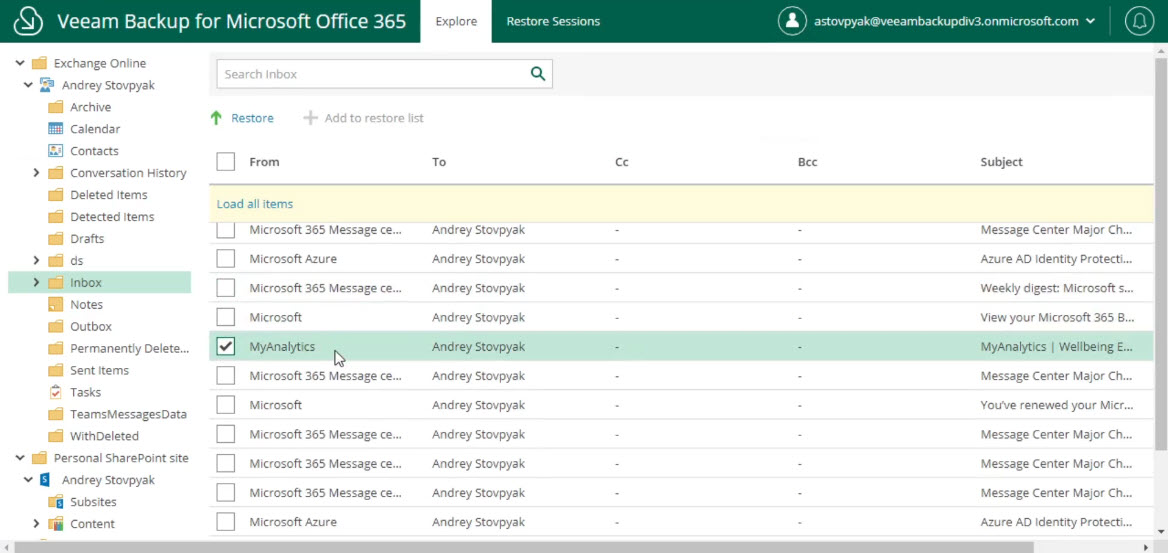The height and width of the screenshot is (553, 1168).
Task: Check the select-all checkbox in header
Action: [x=226, y=162]
